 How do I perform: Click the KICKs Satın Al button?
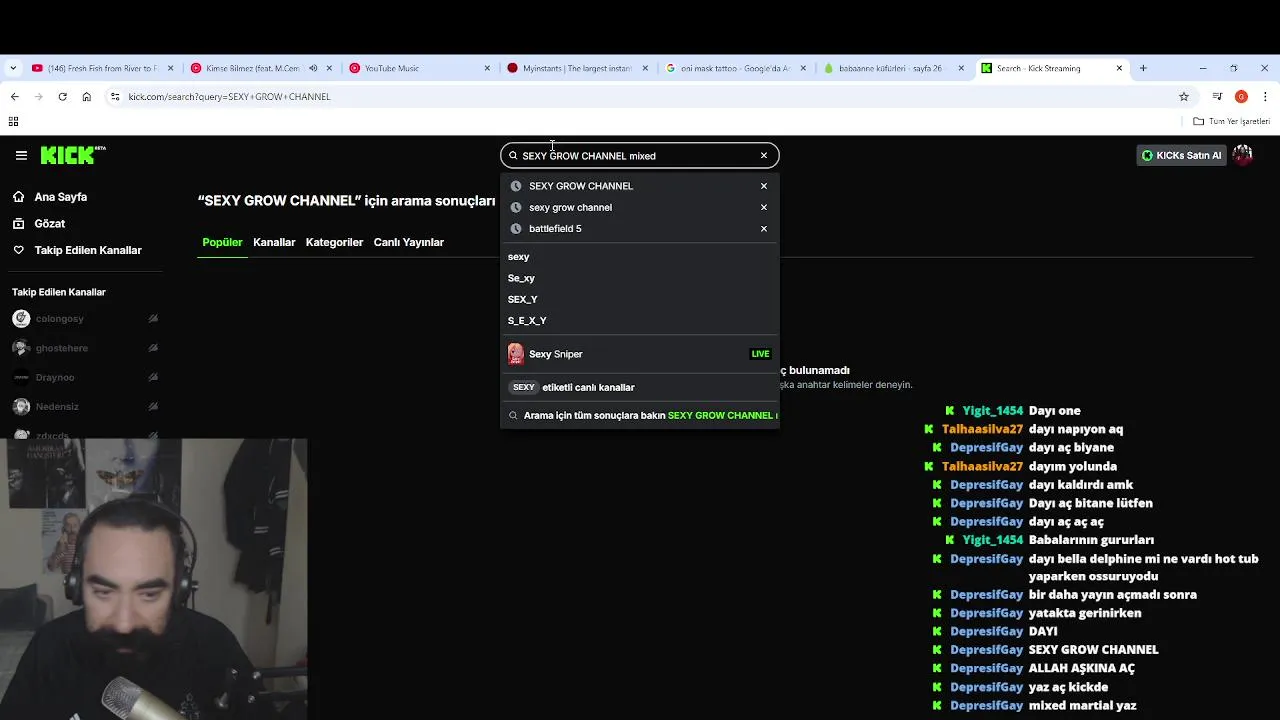1181,155
